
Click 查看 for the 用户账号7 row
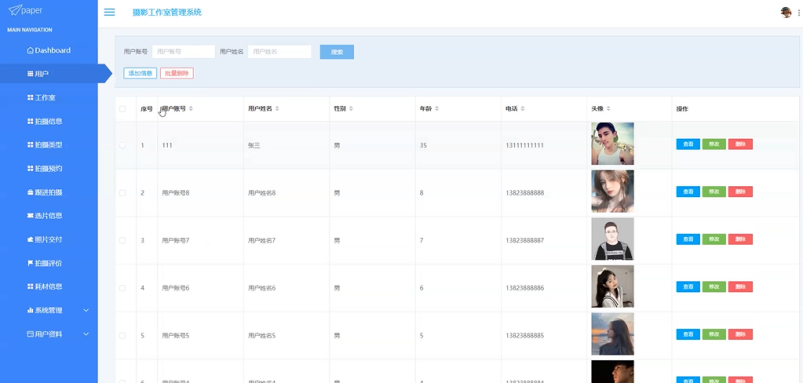click(688, 239)
